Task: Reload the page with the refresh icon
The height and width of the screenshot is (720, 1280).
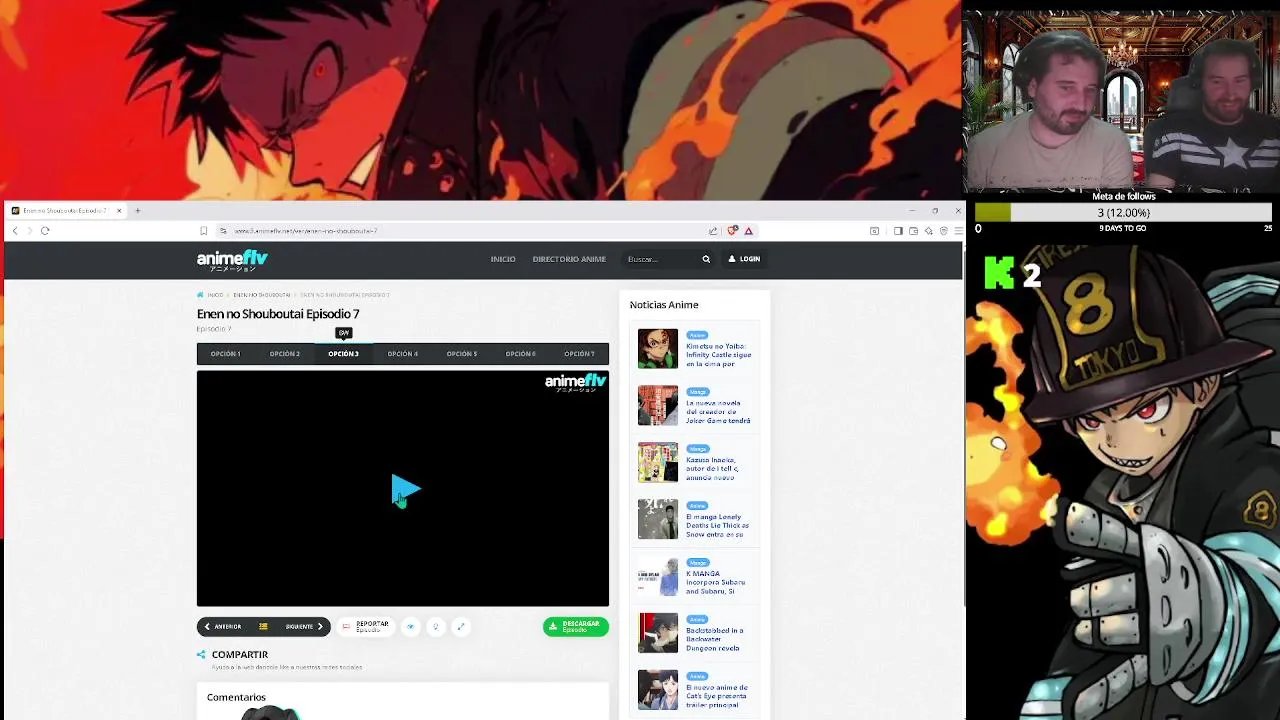Action: coord(45,231)
